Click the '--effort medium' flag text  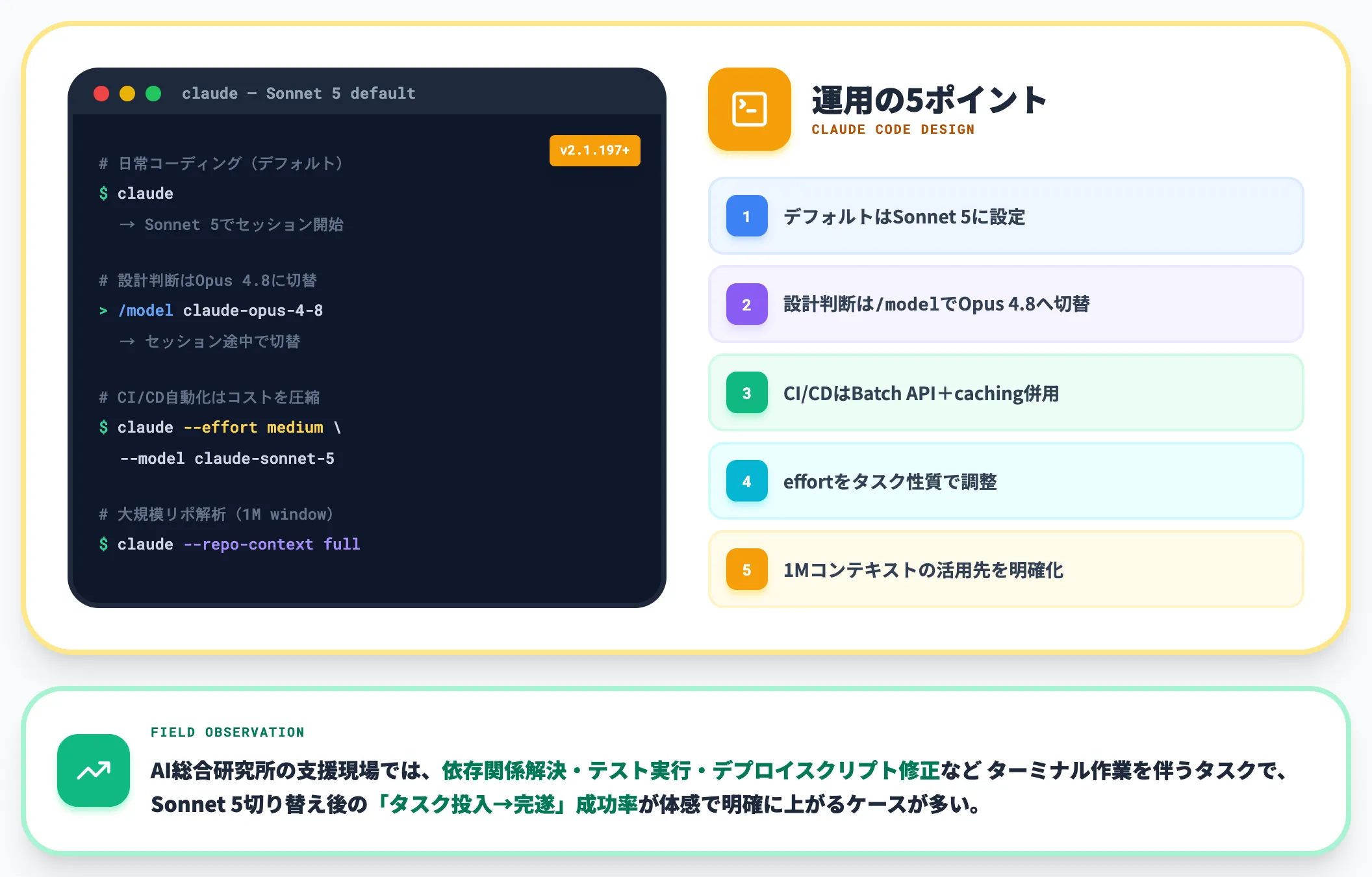253,427
